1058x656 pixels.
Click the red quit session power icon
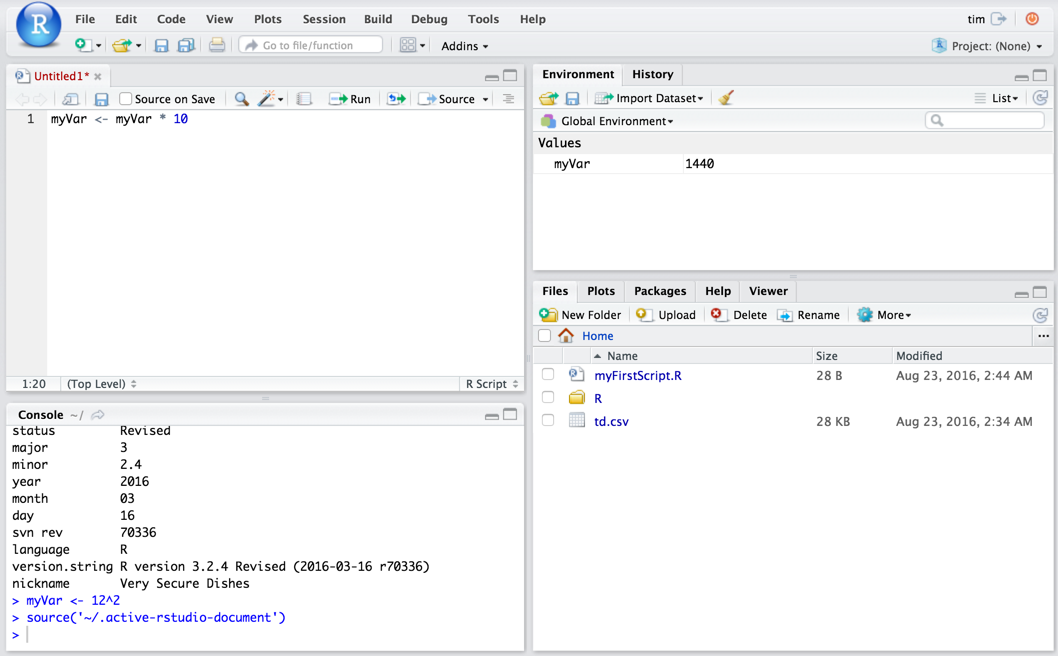click(x=1032, y=19)
